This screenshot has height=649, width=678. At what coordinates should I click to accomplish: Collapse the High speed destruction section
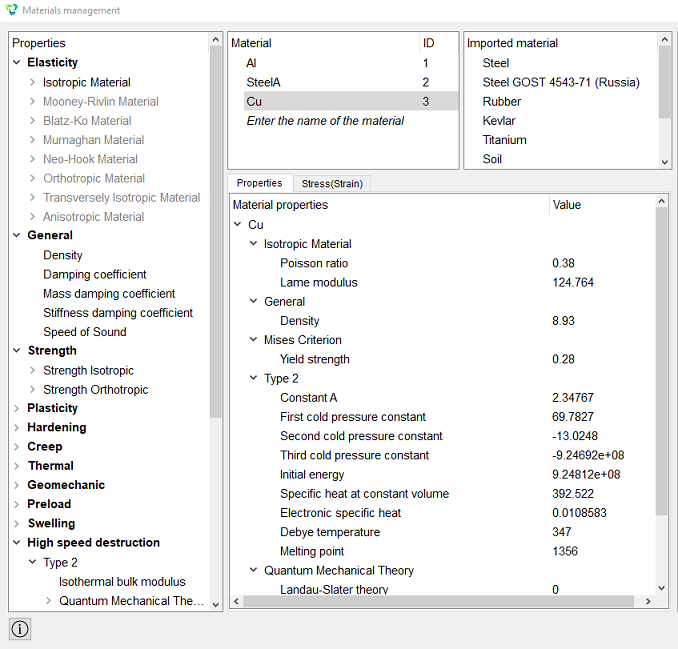coord(16,542)
